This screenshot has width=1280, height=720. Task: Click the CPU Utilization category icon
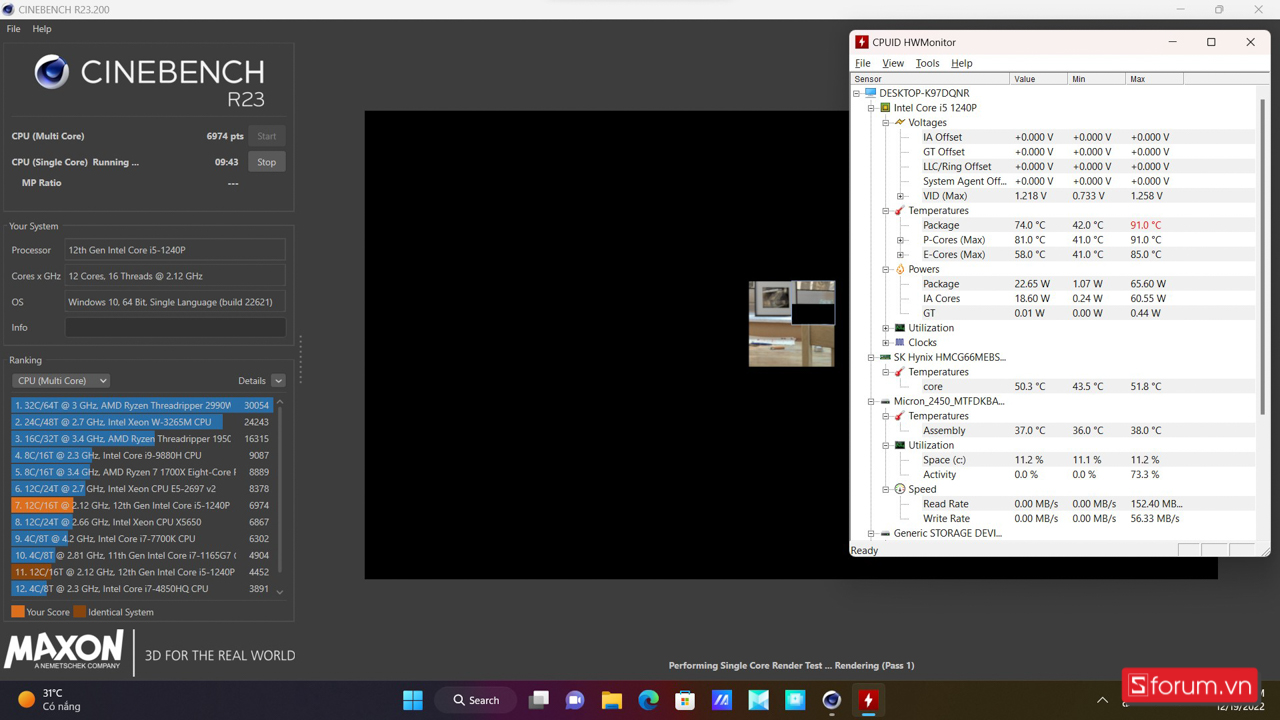(x=900, y=328)
